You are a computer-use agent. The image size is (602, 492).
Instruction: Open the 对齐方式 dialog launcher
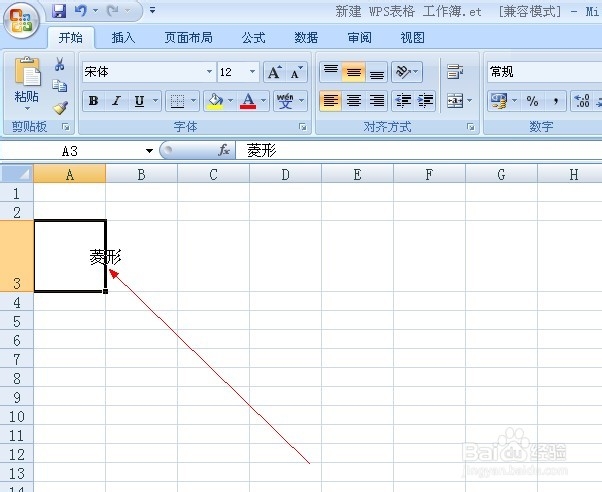pyautogui.click(x=470, y=126)
